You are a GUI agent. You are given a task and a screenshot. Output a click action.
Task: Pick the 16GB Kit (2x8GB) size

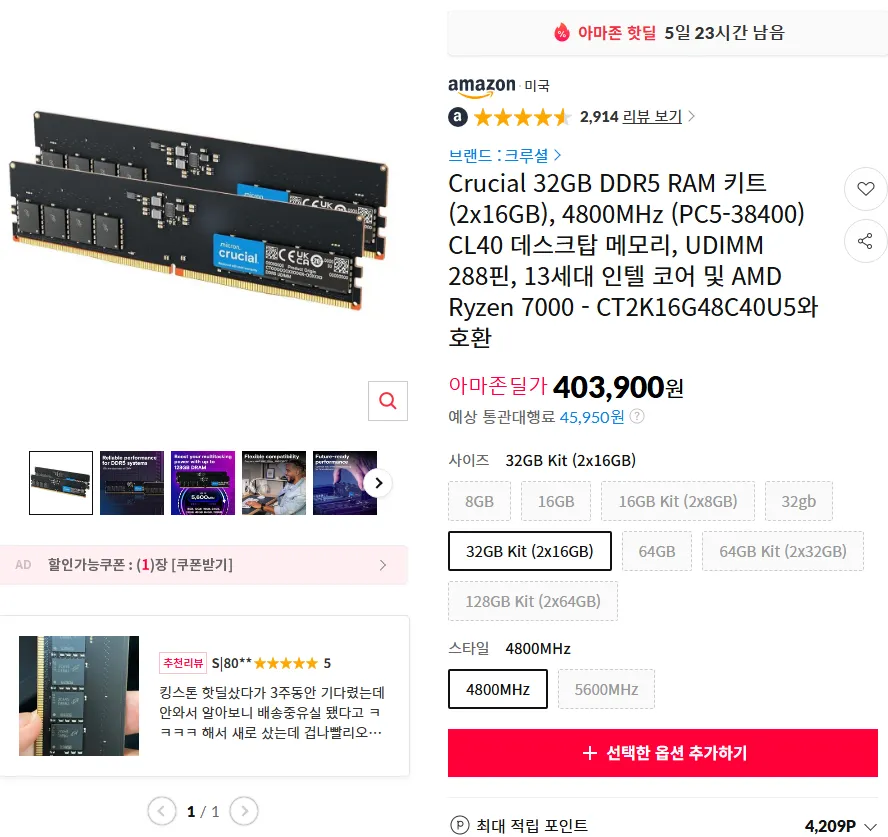click(x=677, y=501)
